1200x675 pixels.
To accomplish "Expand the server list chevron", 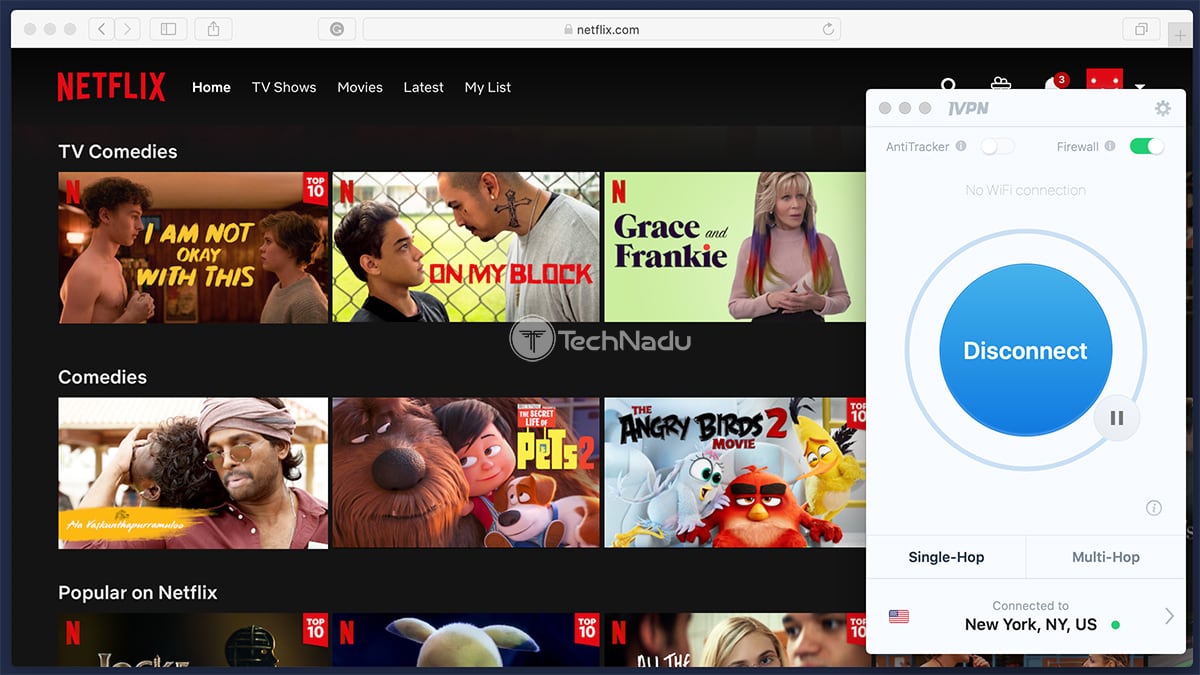I will tap(1169, 616).
